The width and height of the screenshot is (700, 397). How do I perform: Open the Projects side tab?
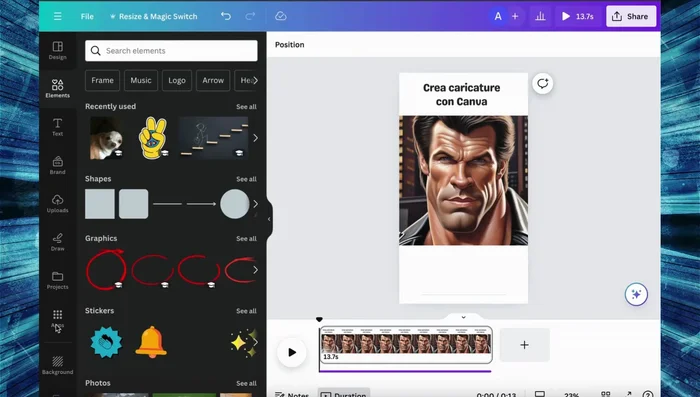click(58, 280)
